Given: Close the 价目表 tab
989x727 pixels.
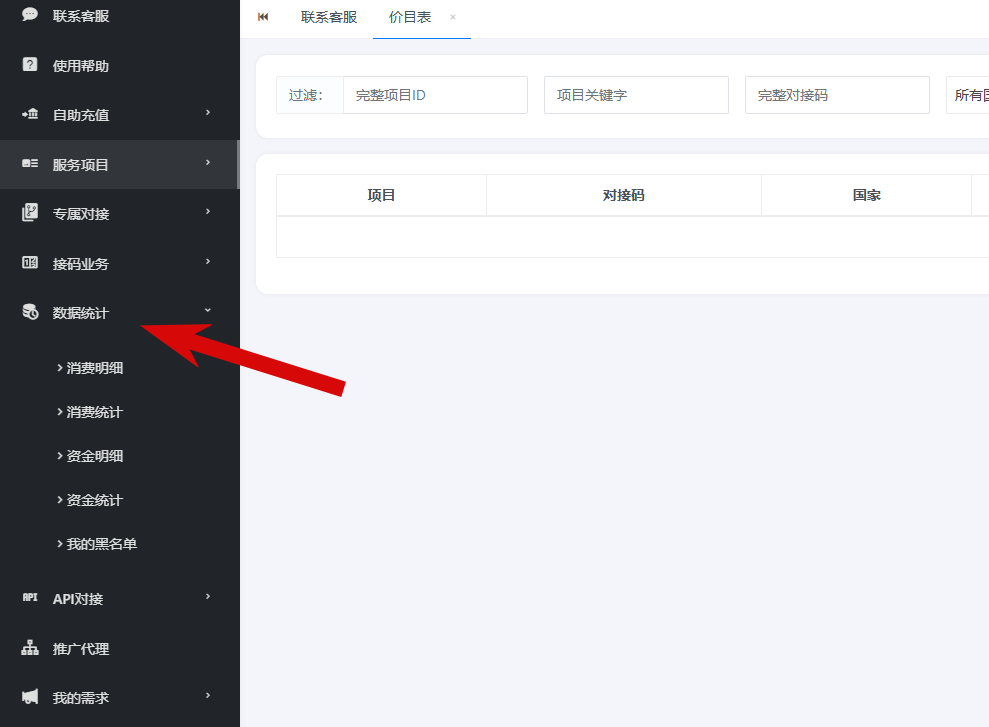Looking at the screenshot, I should (453, 17).
